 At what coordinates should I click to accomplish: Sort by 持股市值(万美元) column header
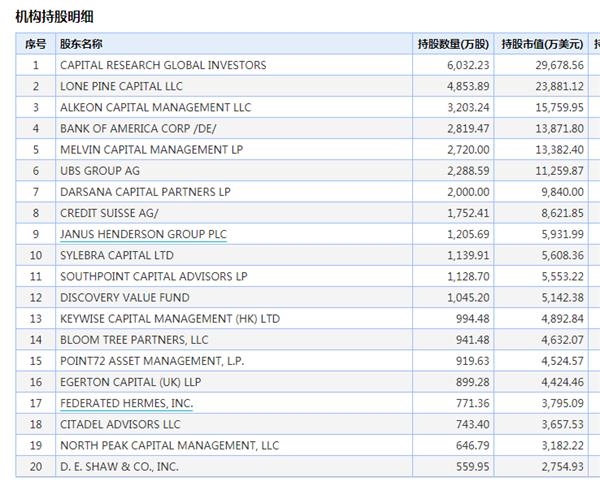(542, 44)
